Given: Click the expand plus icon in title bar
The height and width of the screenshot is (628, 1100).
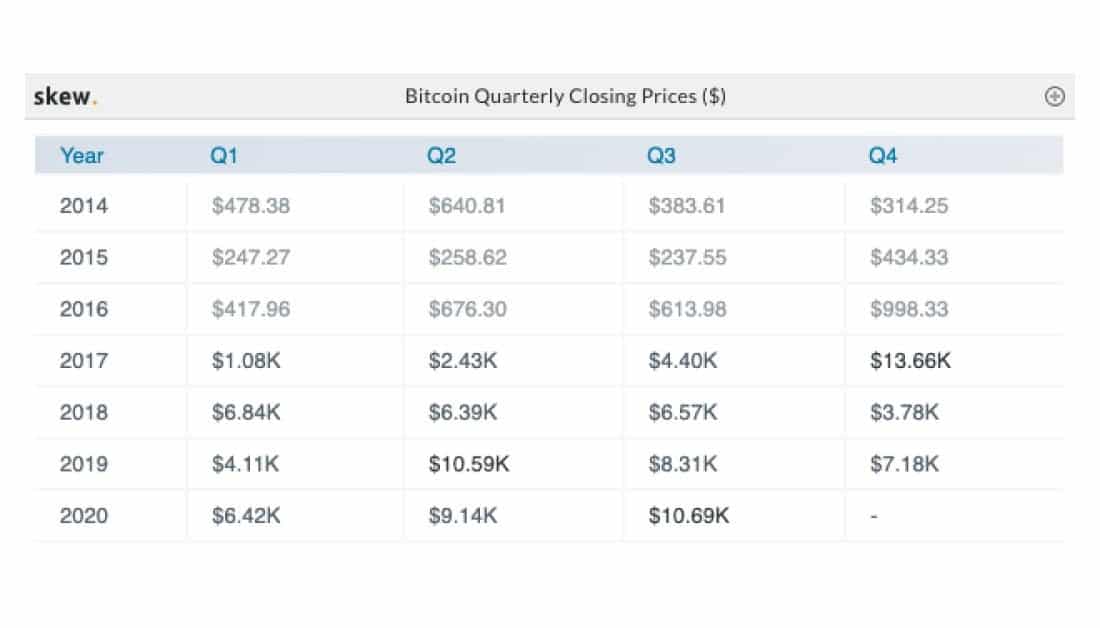Looking at the screenshot, I should 1054,97.
